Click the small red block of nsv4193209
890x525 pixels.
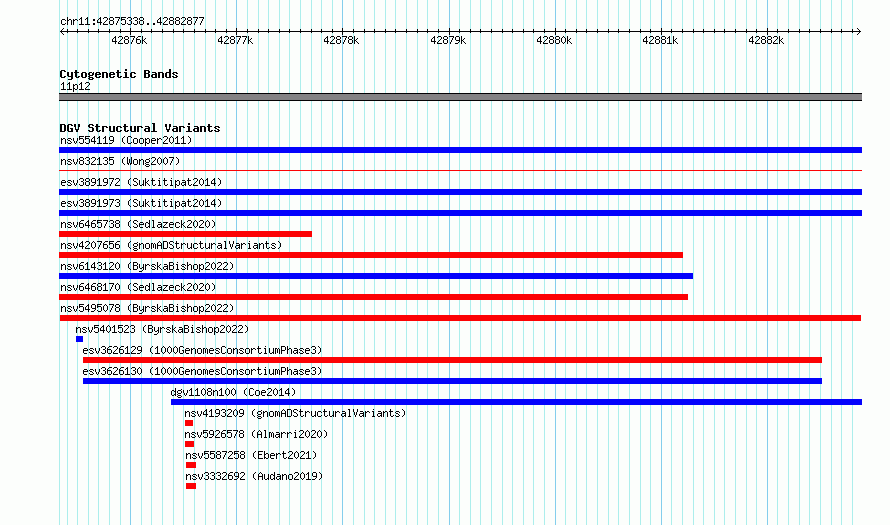[189, 423]
